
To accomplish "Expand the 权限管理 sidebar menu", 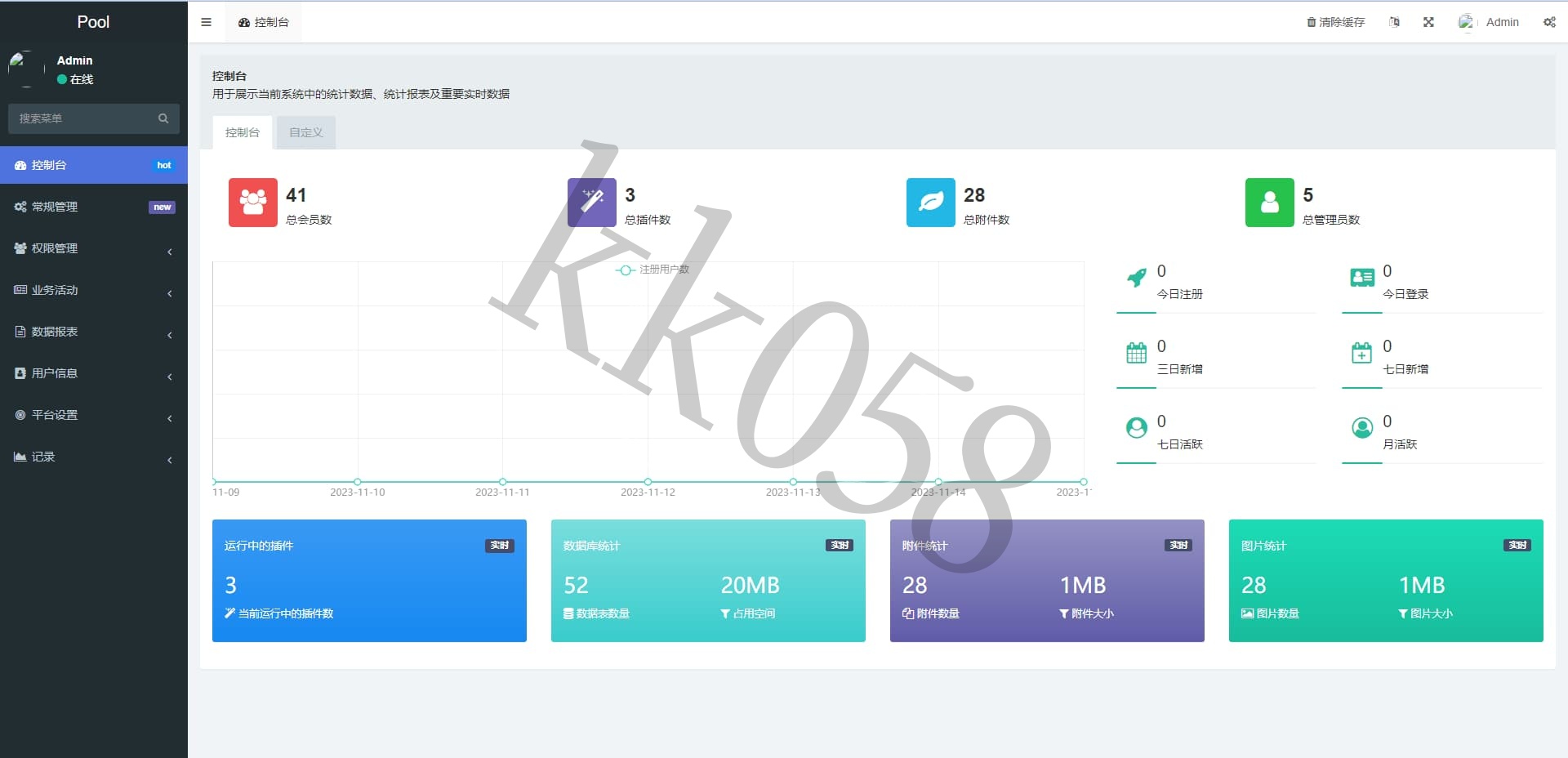I will (x=94, y=248).
